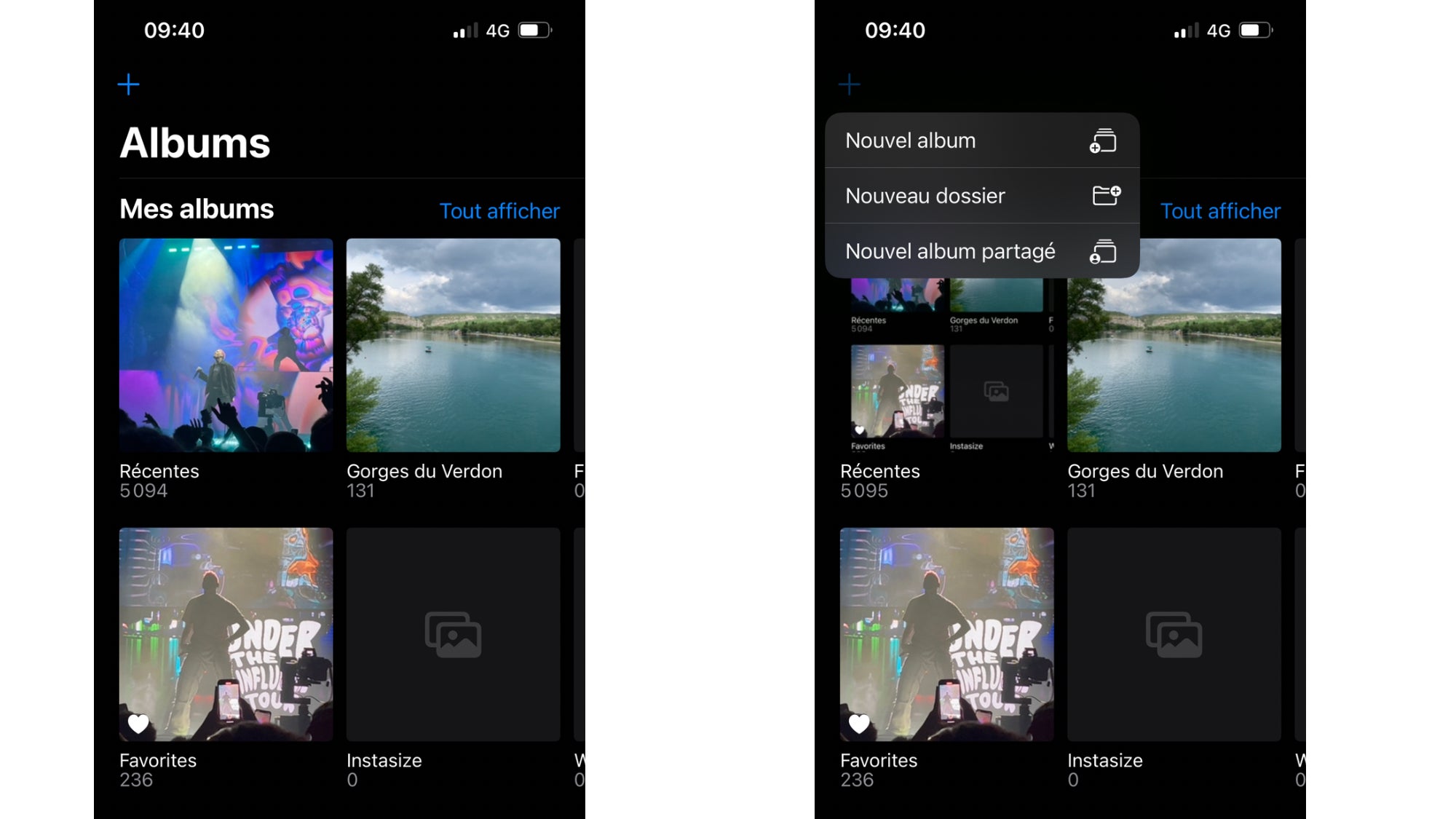
Task: Select the Nouvel album menu entry
Action: [910, 141]
